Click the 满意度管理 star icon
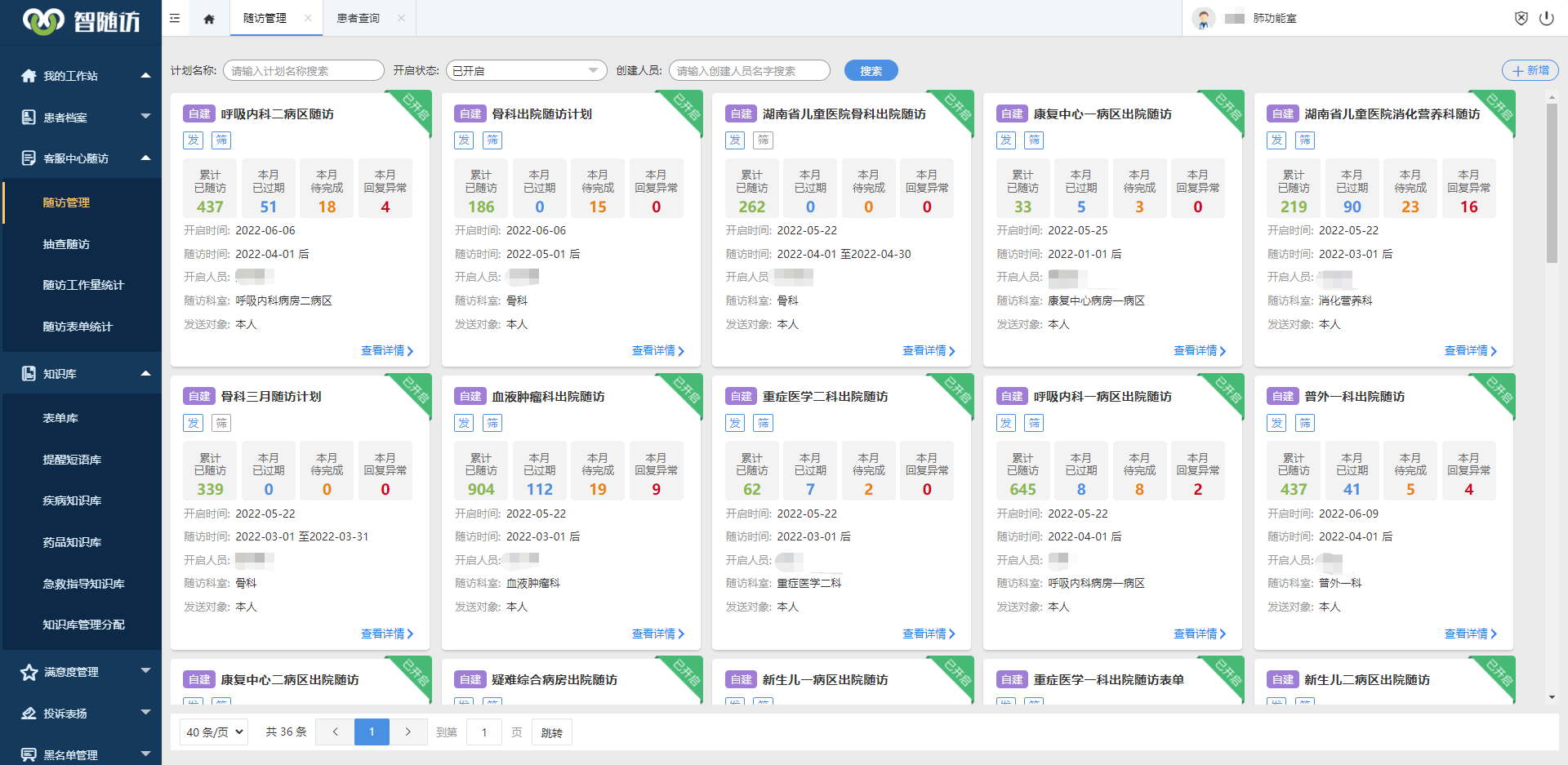Viewport: 1568px width, 765px height. 29,672
